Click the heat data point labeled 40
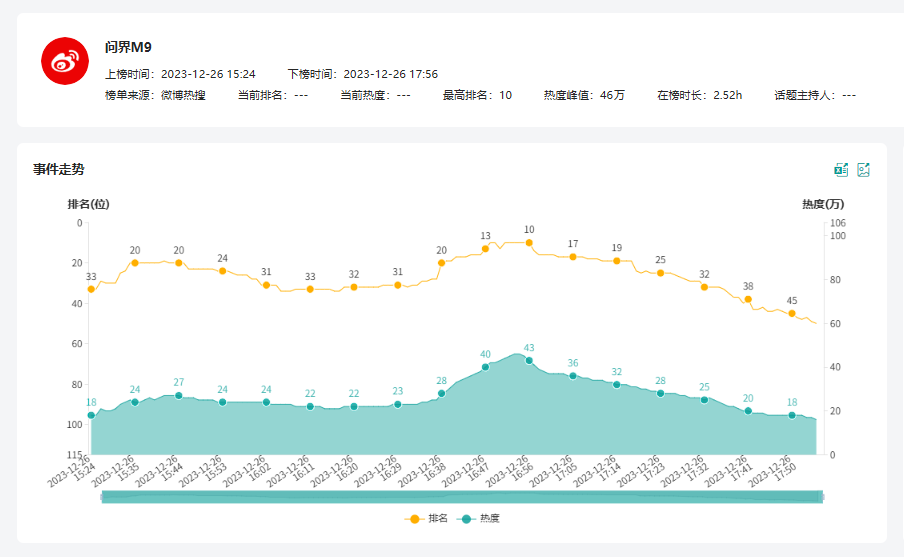This screenshot has height=557, width=904. coord(485,367)
